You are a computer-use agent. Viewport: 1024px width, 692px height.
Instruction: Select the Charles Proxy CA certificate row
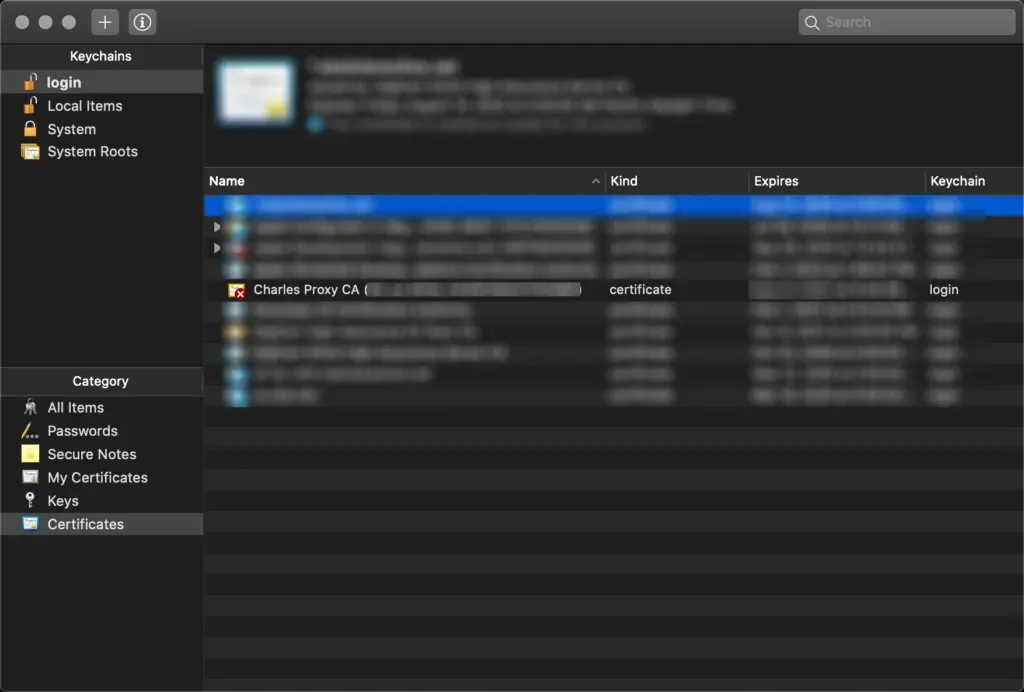click(x=614, y=290)
